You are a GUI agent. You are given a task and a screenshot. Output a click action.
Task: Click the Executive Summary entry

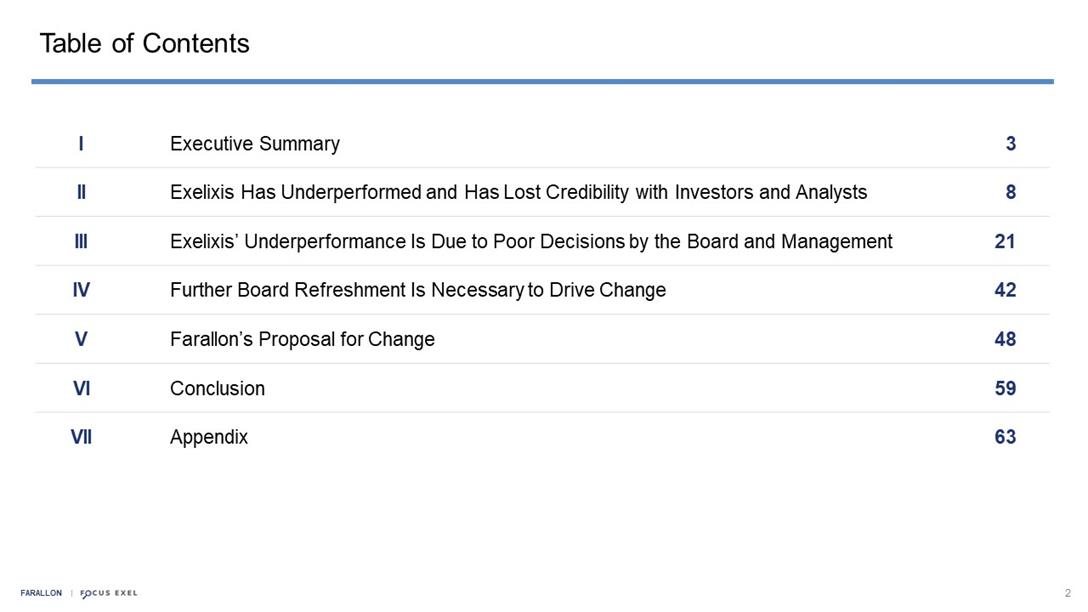[x=255, y=144]
